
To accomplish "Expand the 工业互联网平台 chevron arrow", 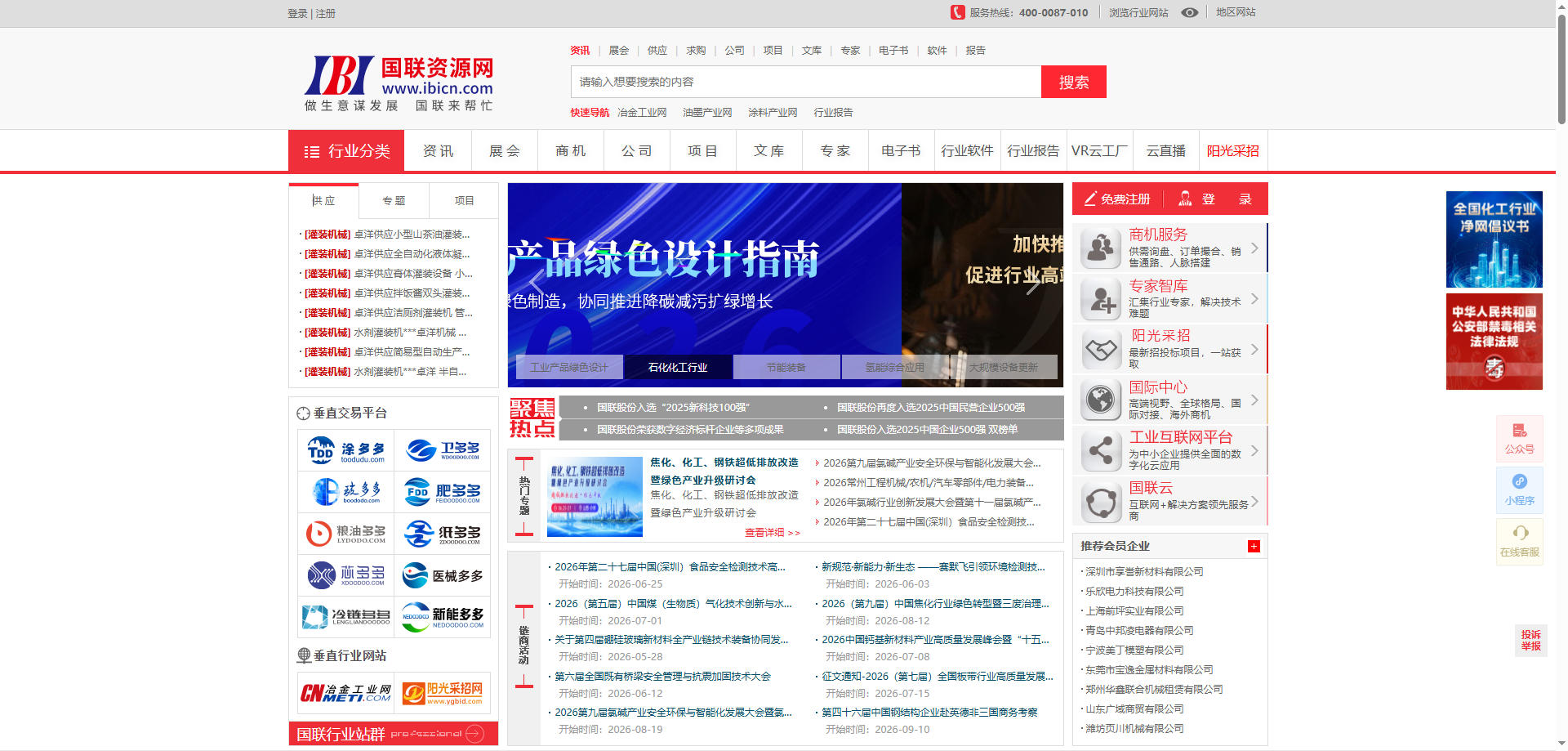I will 1254,450.
